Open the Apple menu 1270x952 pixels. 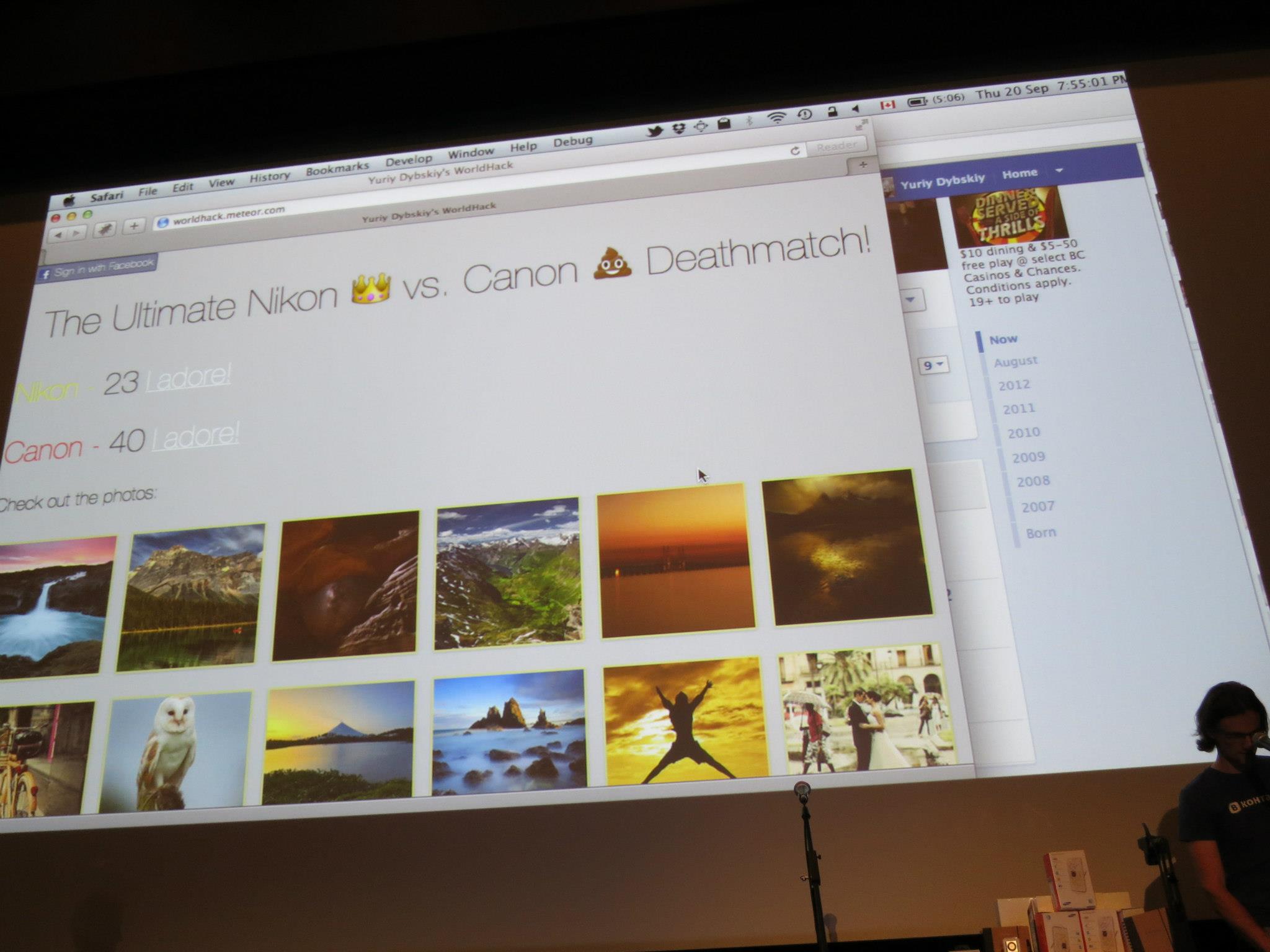pos(69,200)
